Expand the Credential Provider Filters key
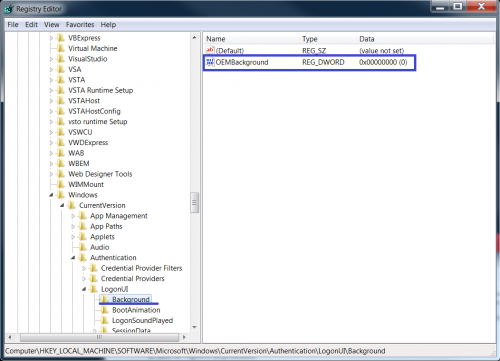The height and width of the screenshot is (361, 500). pyautogui.click(x=84, y=268)
